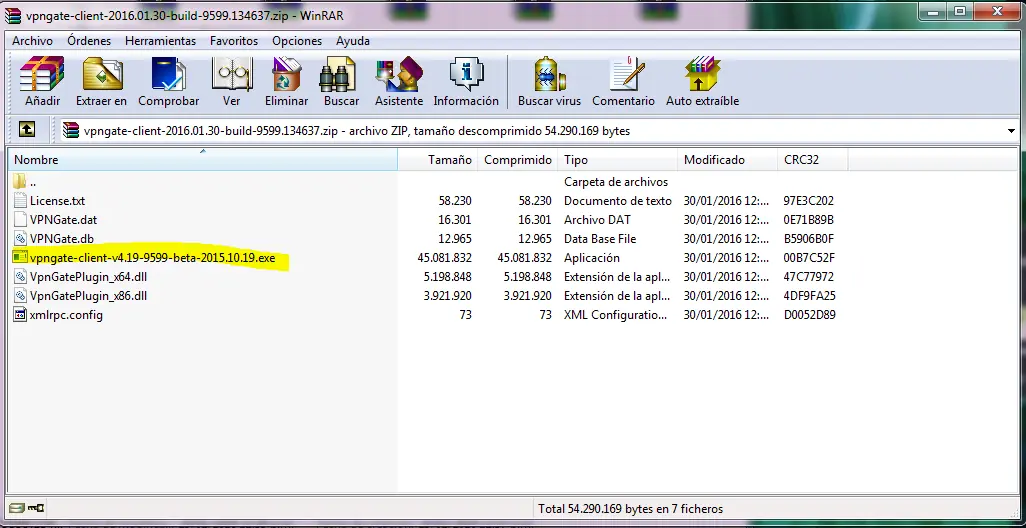The image size is (1026, 528).
Task: Open the Herramientas menu
Action: (x=160, y=41)
